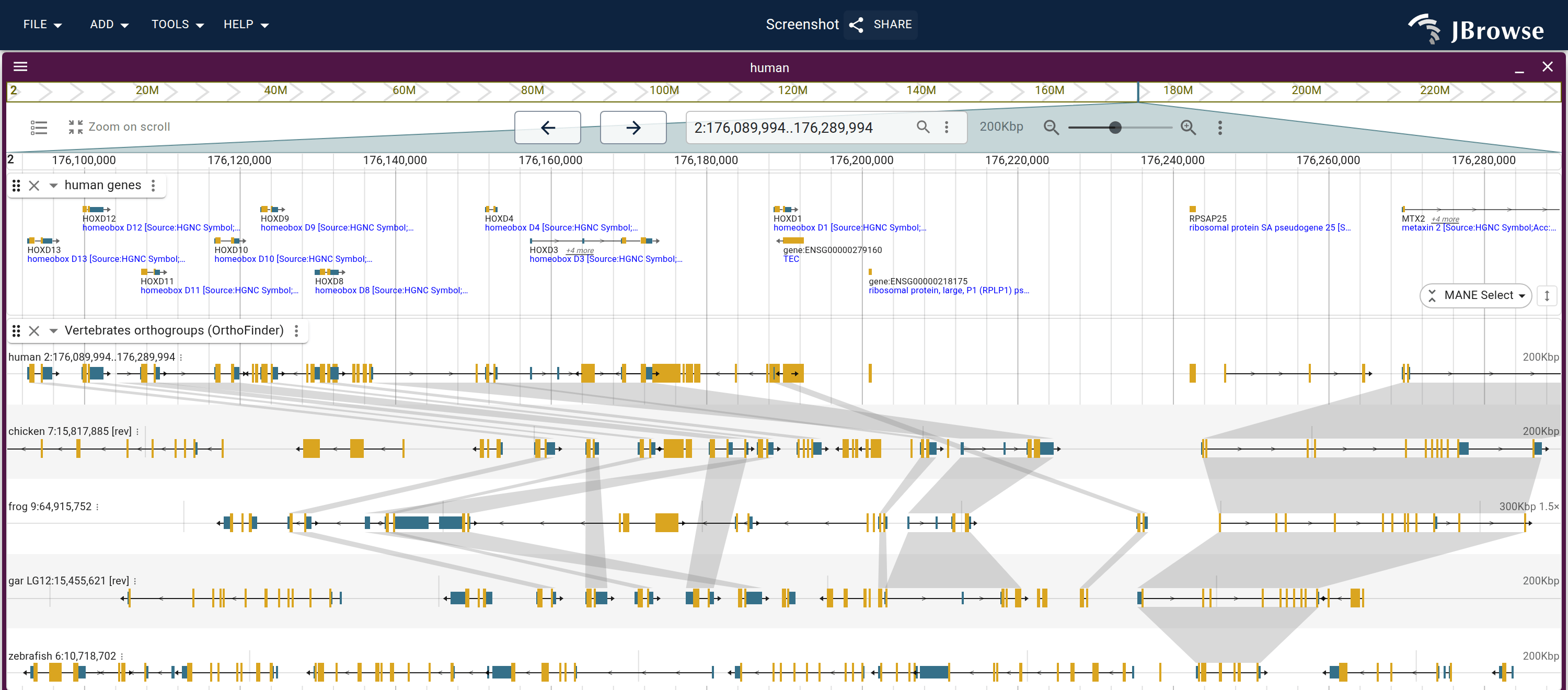Click the vertical resize arrows button
1568x690 pixels.
[1547, 296]
